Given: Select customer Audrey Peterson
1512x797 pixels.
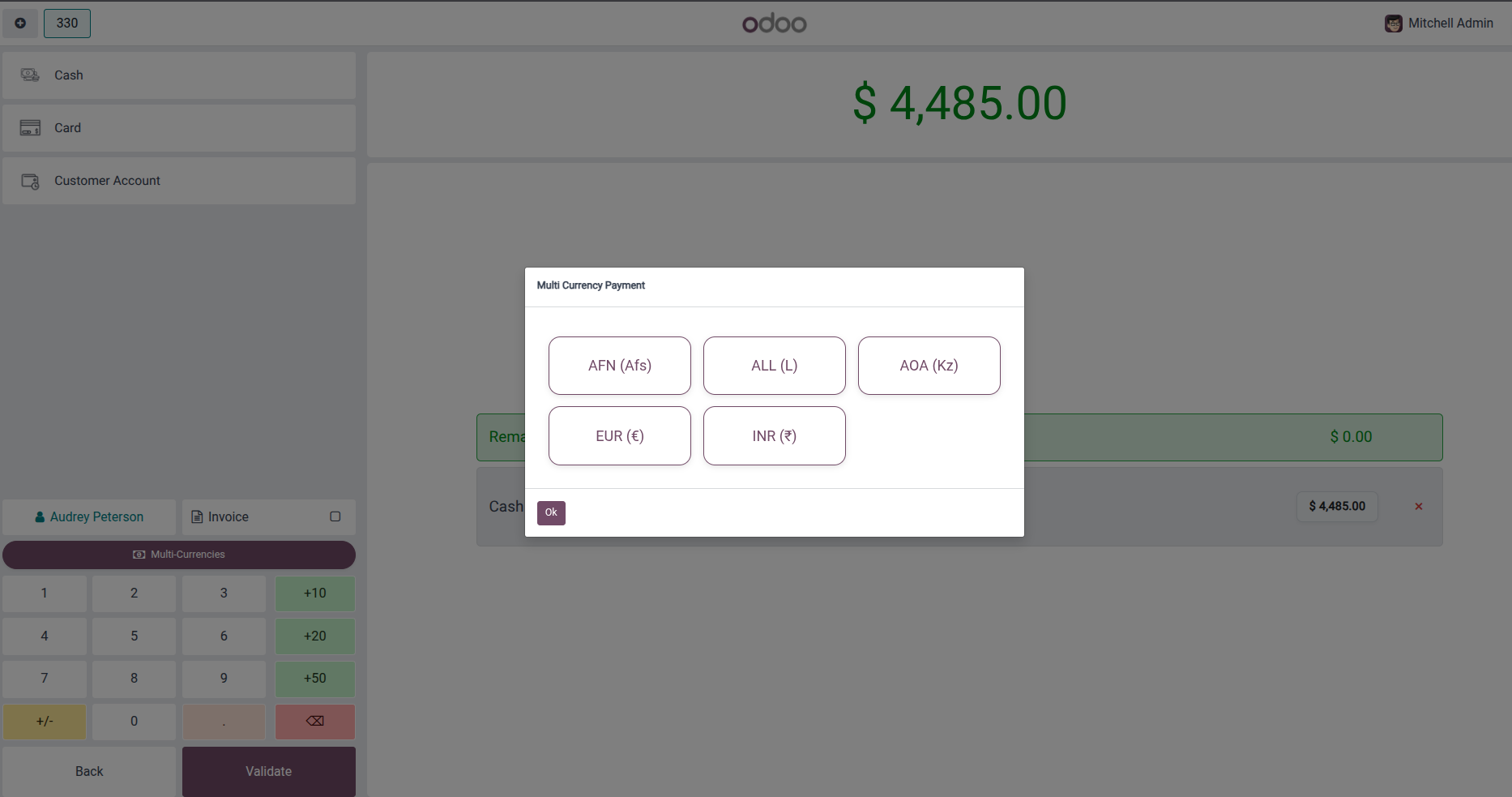Looking at the screenshot, I should point(89,516).
